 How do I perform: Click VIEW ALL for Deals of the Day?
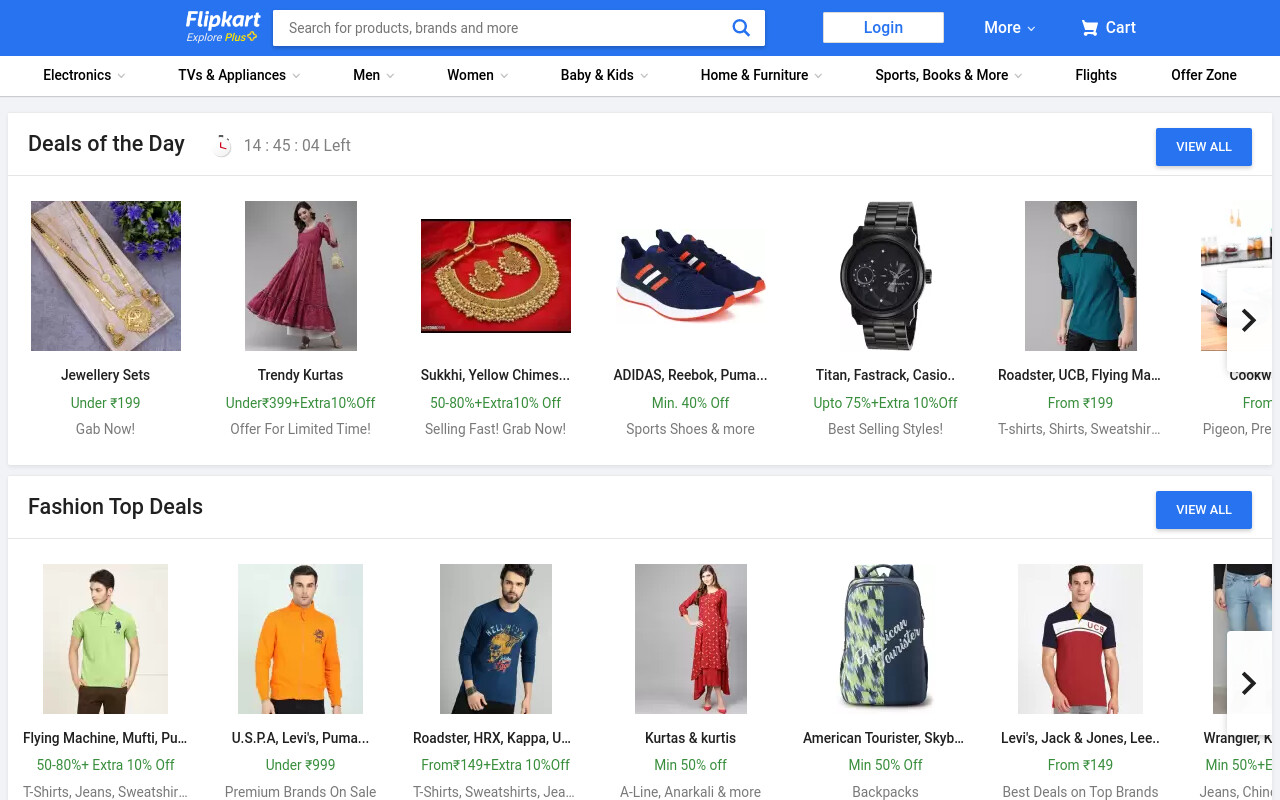(1204, 147)
